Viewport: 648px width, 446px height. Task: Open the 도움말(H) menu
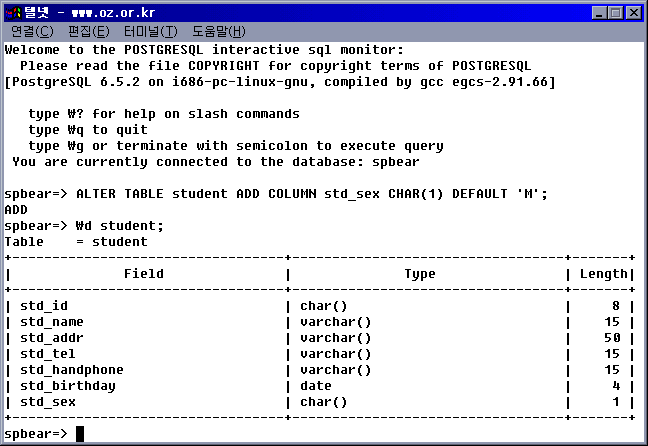pyautogui.click(x=219, y=31)
